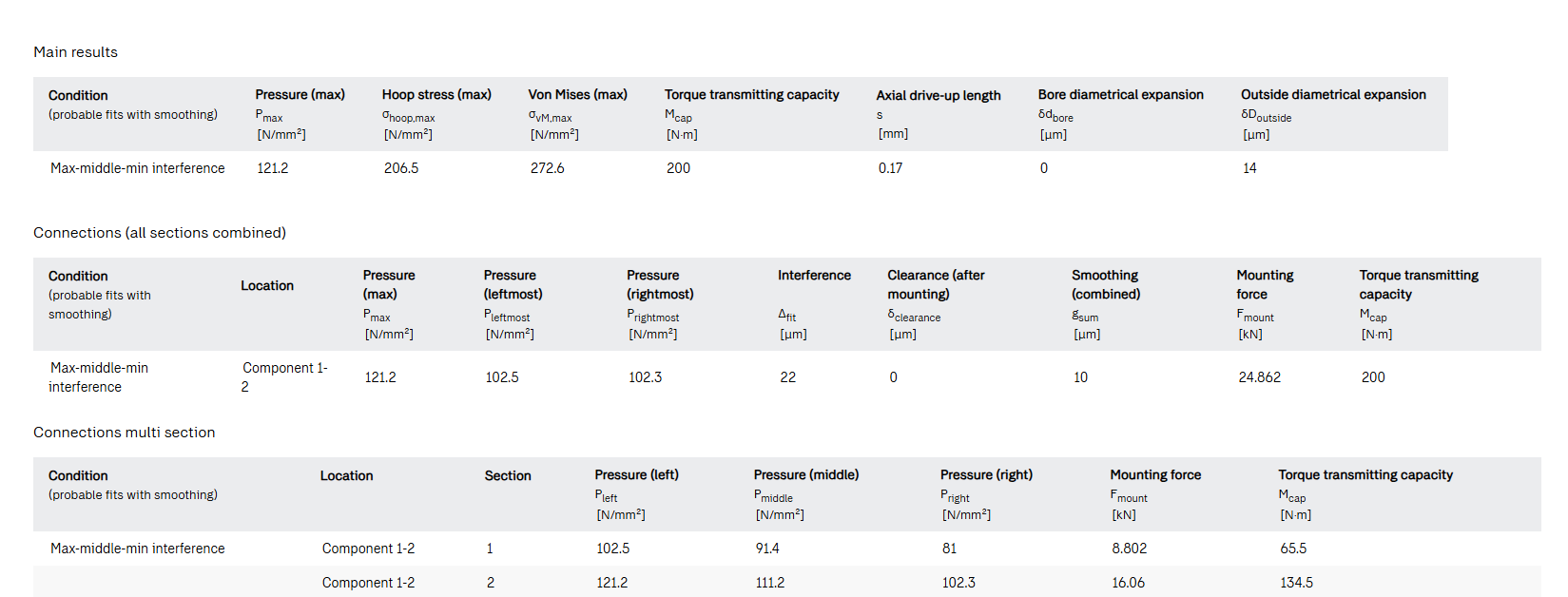Click the "Interference" column header
Image resolution: width=1568 pixels, height=597 pixels.
[814, 276]
